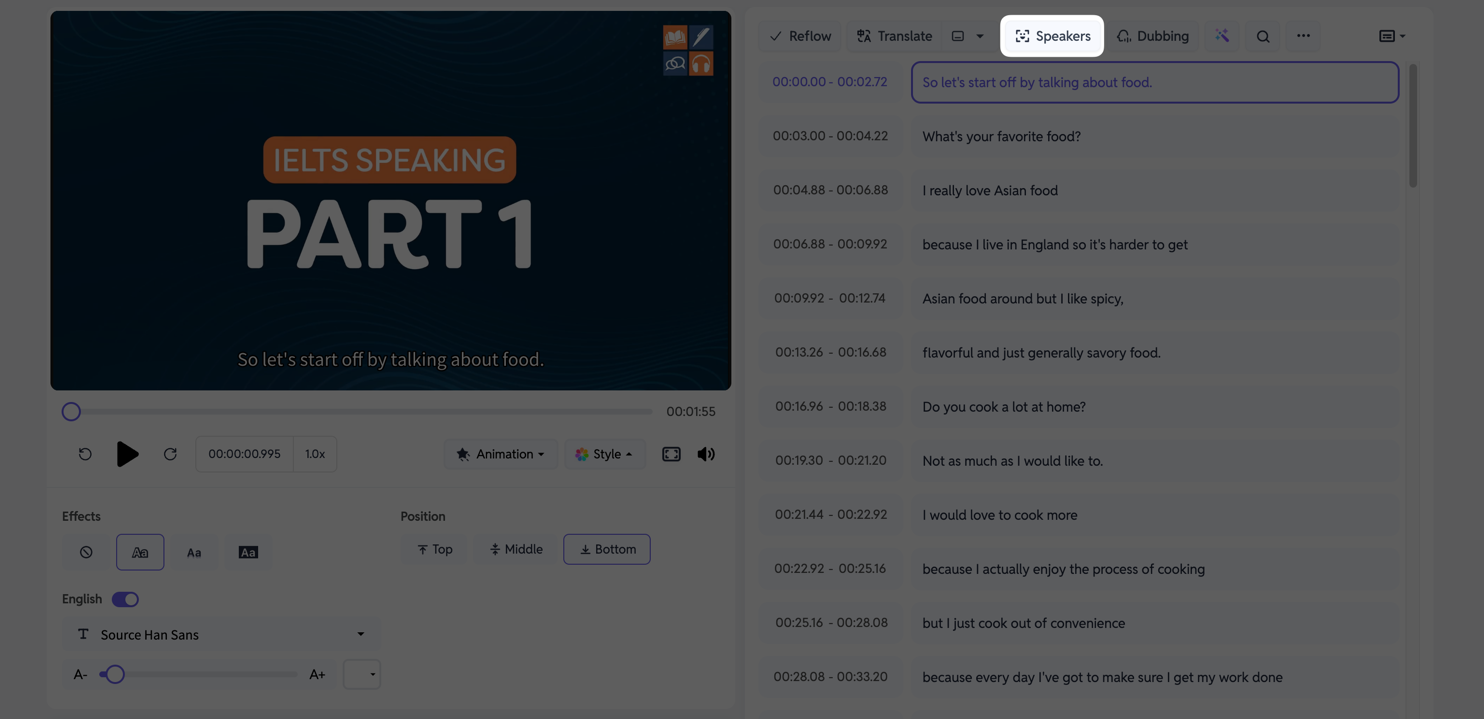
Task: Select subtitle 'because every day I've got to make sure...'
Action: pyautogui.click(x=1155, y=676)
